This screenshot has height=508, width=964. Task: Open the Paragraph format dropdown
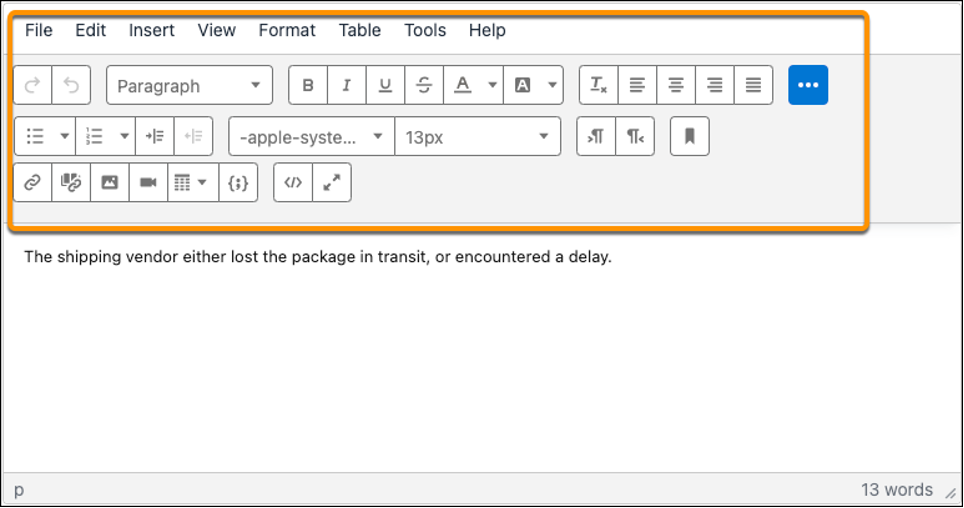point(189,85)
